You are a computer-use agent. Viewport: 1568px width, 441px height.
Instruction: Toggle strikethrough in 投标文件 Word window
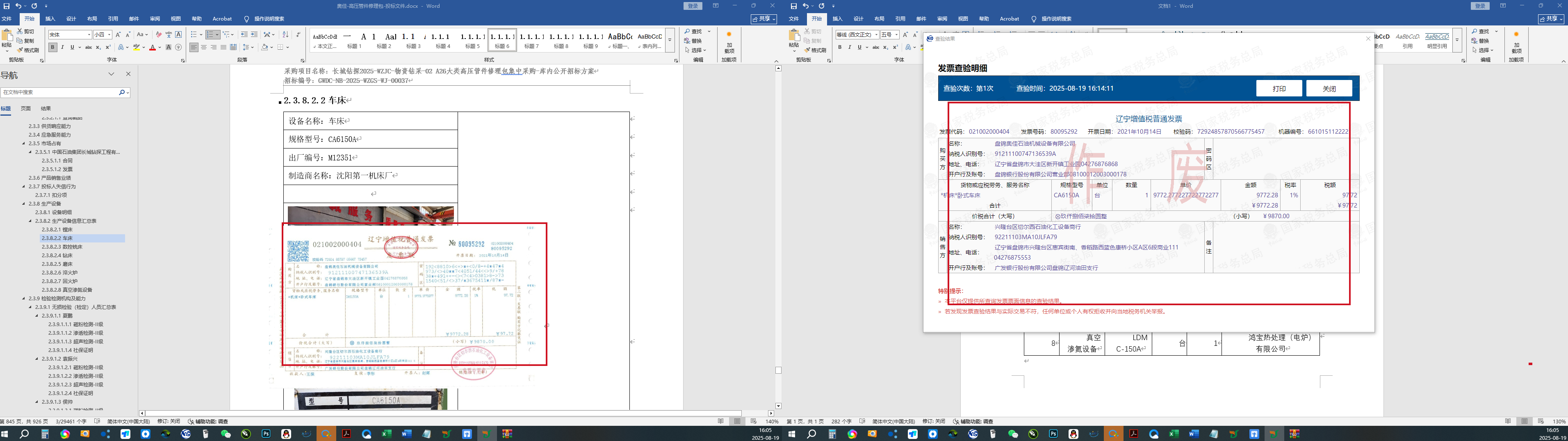[x=88, y=48]
